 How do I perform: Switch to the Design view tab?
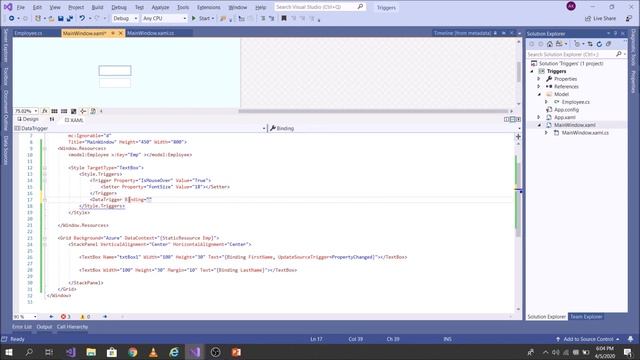28,119
